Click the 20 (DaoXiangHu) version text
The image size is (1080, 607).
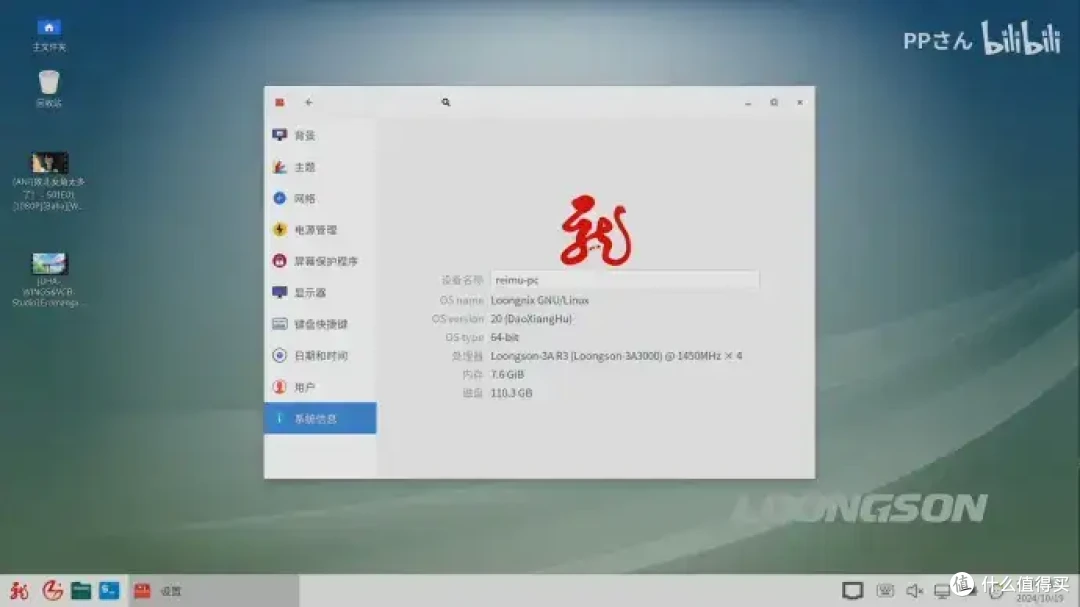tap(531, 319)
